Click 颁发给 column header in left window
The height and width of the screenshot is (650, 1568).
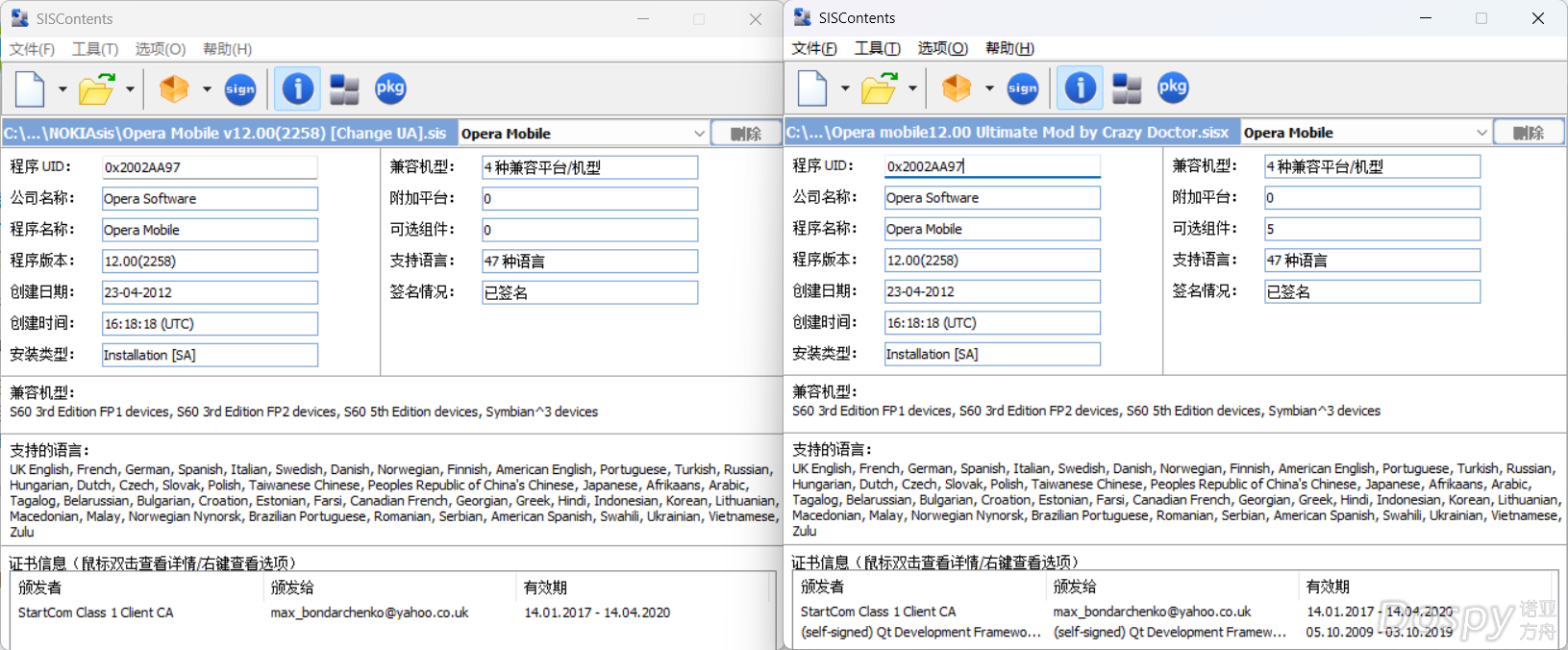[389, 587]
